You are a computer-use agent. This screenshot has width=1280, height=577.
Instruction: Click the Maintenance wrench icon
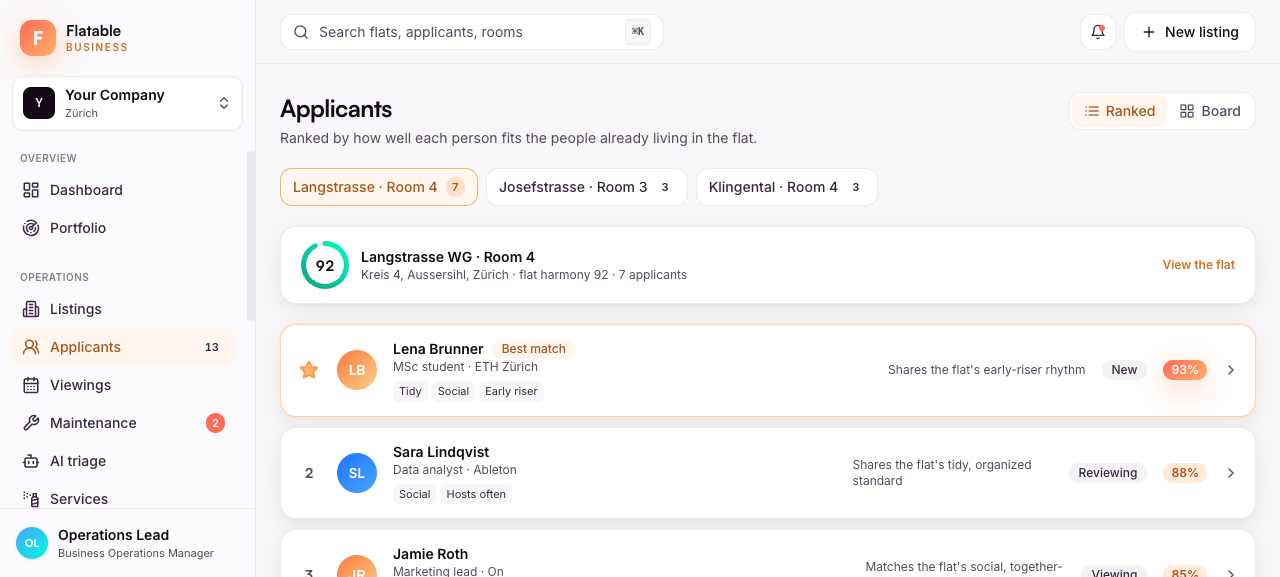pos(31,423)
